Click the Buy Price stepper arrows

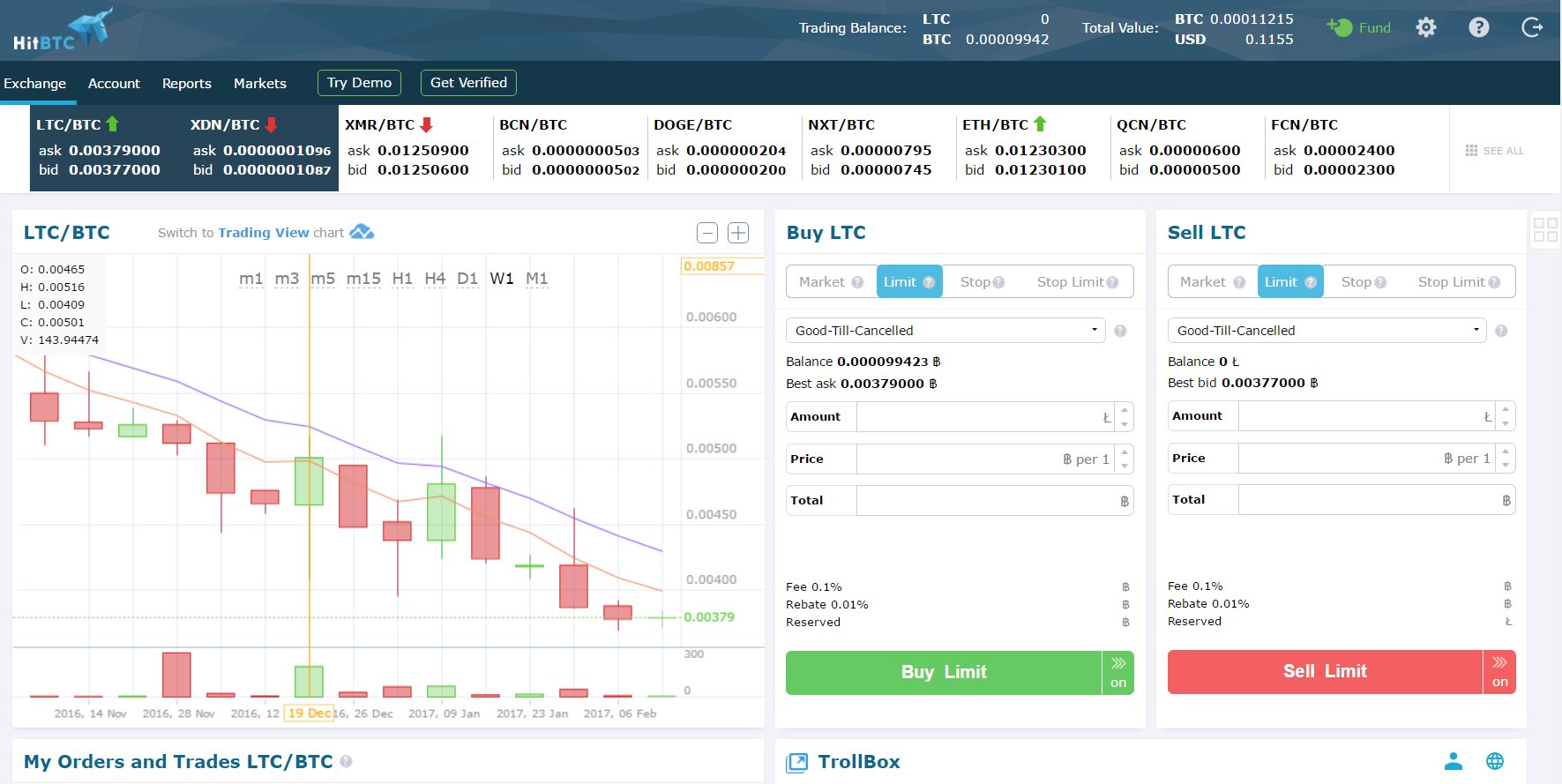tap(1125, 459)
